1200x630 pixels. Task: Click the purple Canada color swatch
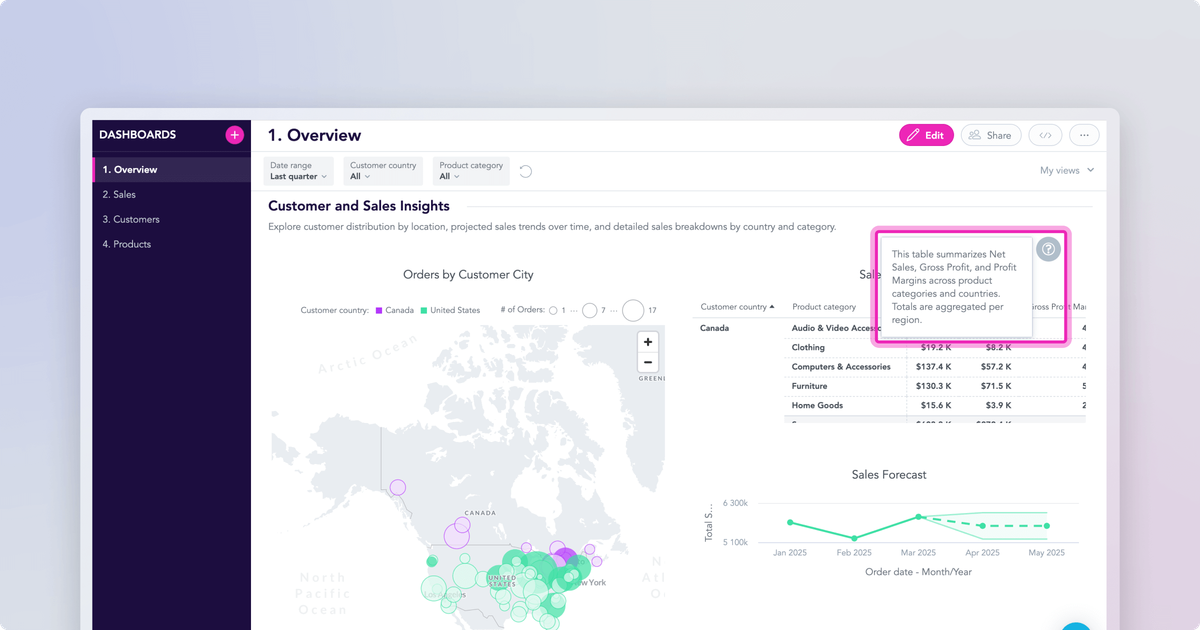[x=379, y=310]
